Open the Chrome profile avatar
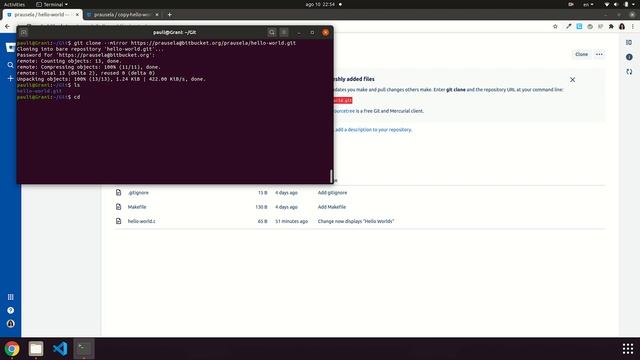The image size is (640, 360). point(622,27)
